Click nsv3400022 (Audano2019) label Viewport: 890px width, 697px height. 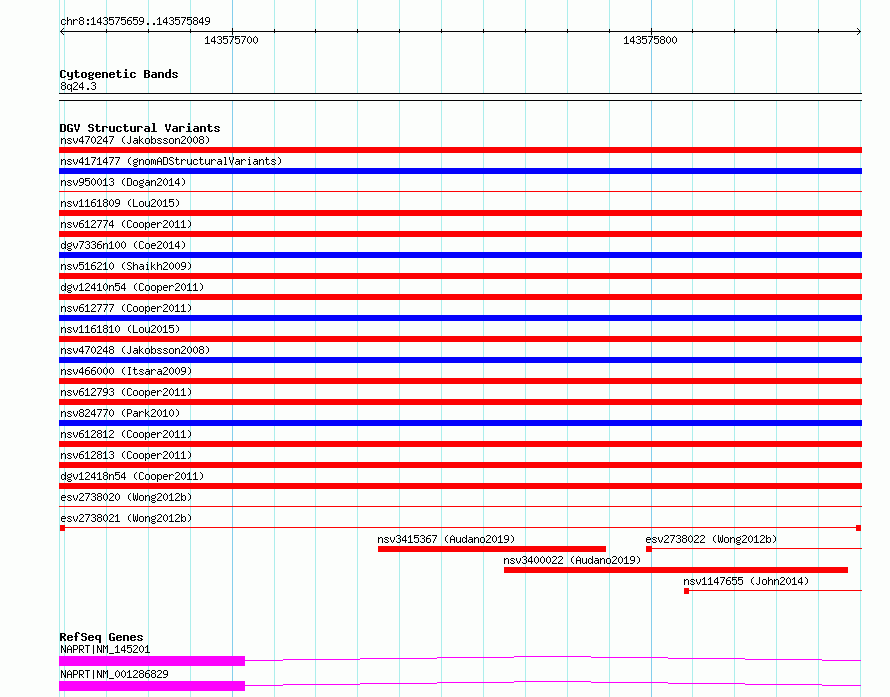point(572,560)
